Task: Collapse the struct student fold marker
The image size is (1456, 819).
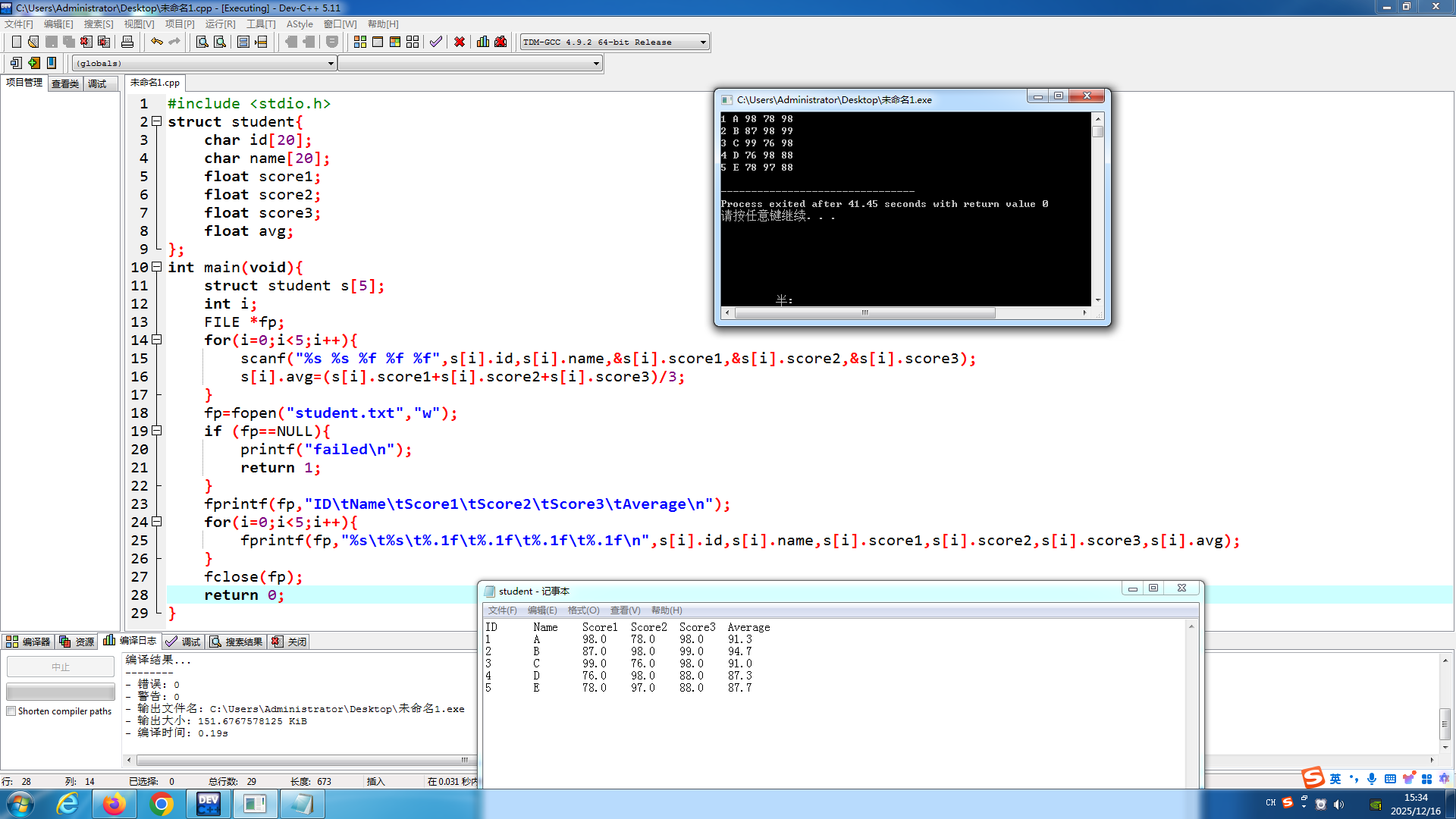Action: pos(157,121)
